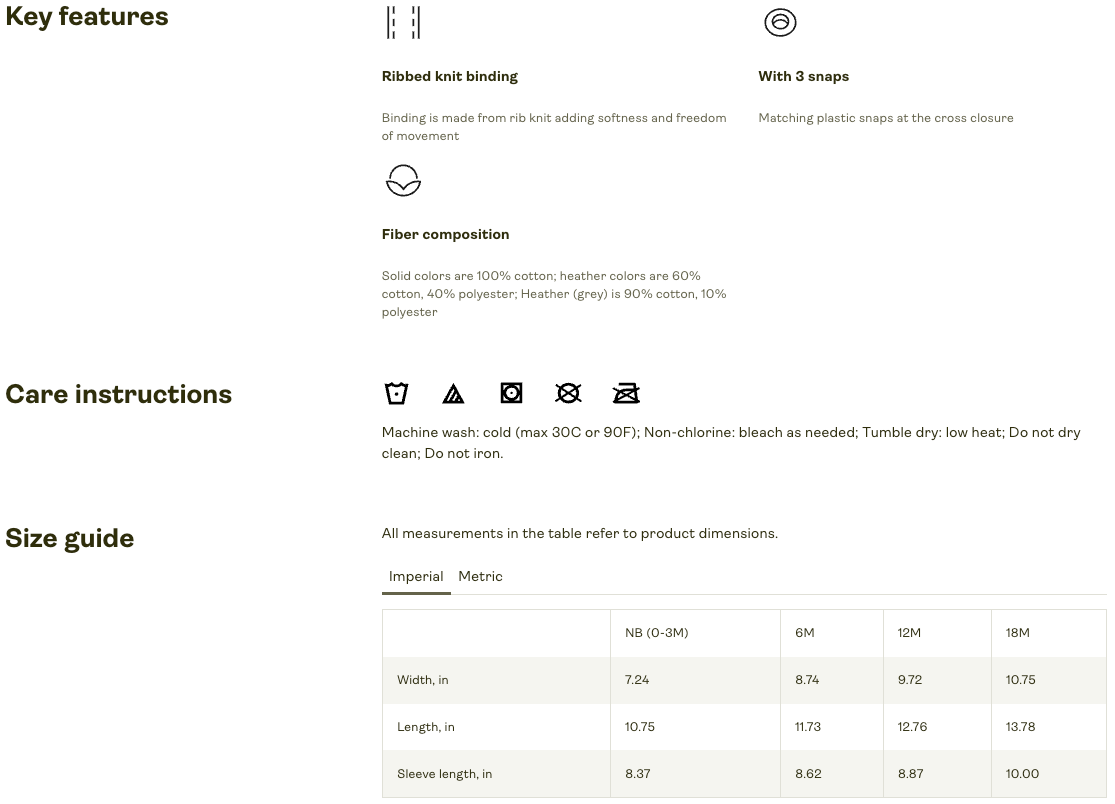Viewport: 1115px width, 804px height.
Task: Click the non-chlorine bleach triangle icon
Action: (453, 394)
